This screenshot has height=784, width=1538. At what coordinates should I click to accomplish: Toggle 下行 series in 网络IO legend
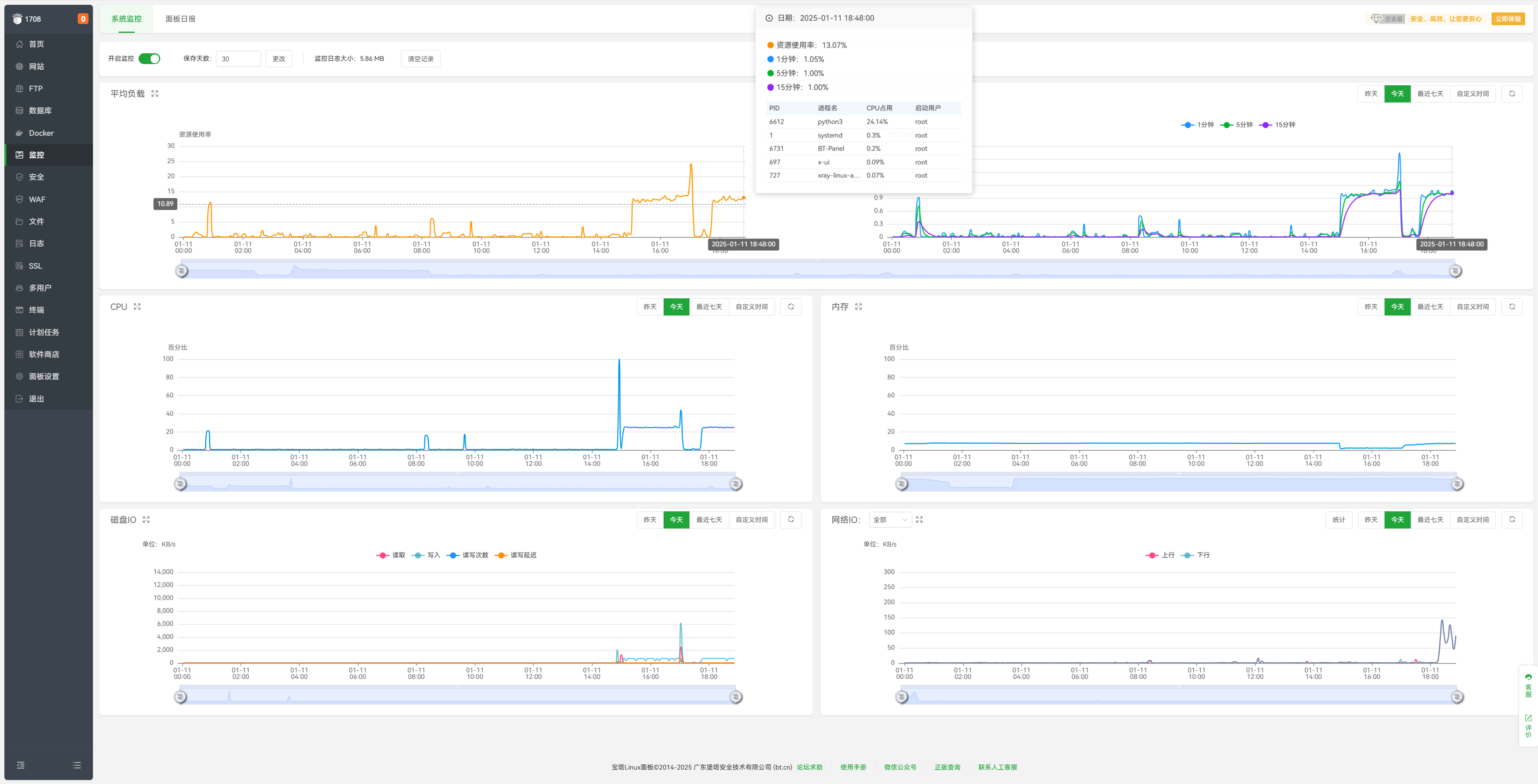click(x=1195, y=555)
